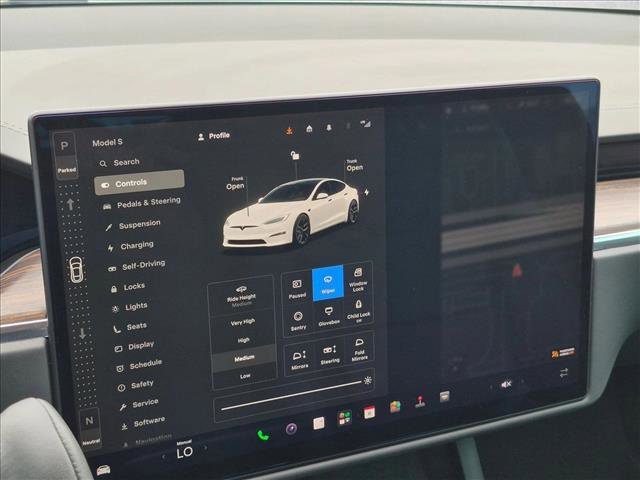This screenshot has height=480, width=640.
Task: Tap the Search field
Action: (120, 162)
